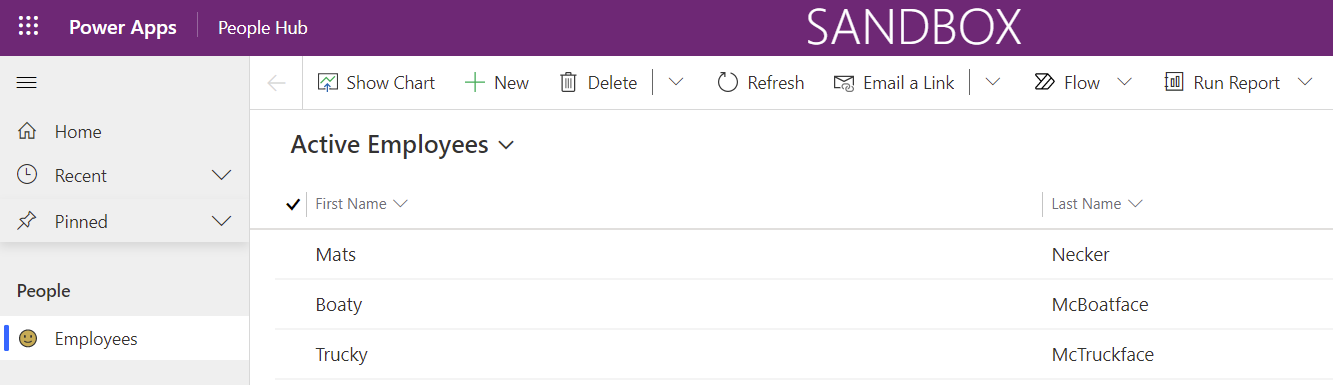The height and width of the screenshot is (385, 1333).
Task: Click the Delete trash can icon
Action: [568, 83]
